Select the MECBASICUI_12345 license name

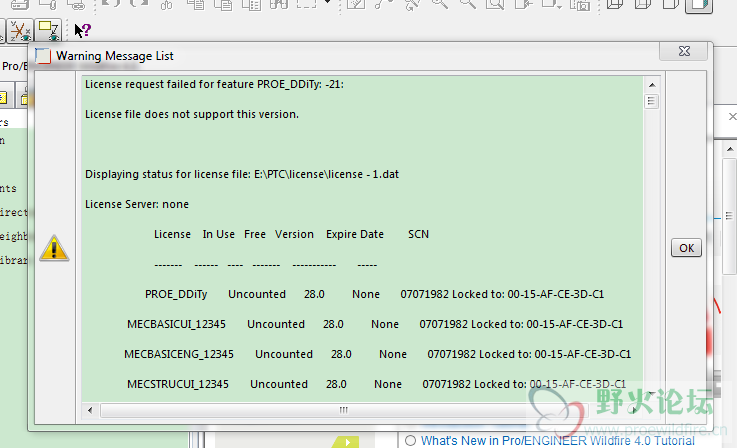tap(176, 324)
